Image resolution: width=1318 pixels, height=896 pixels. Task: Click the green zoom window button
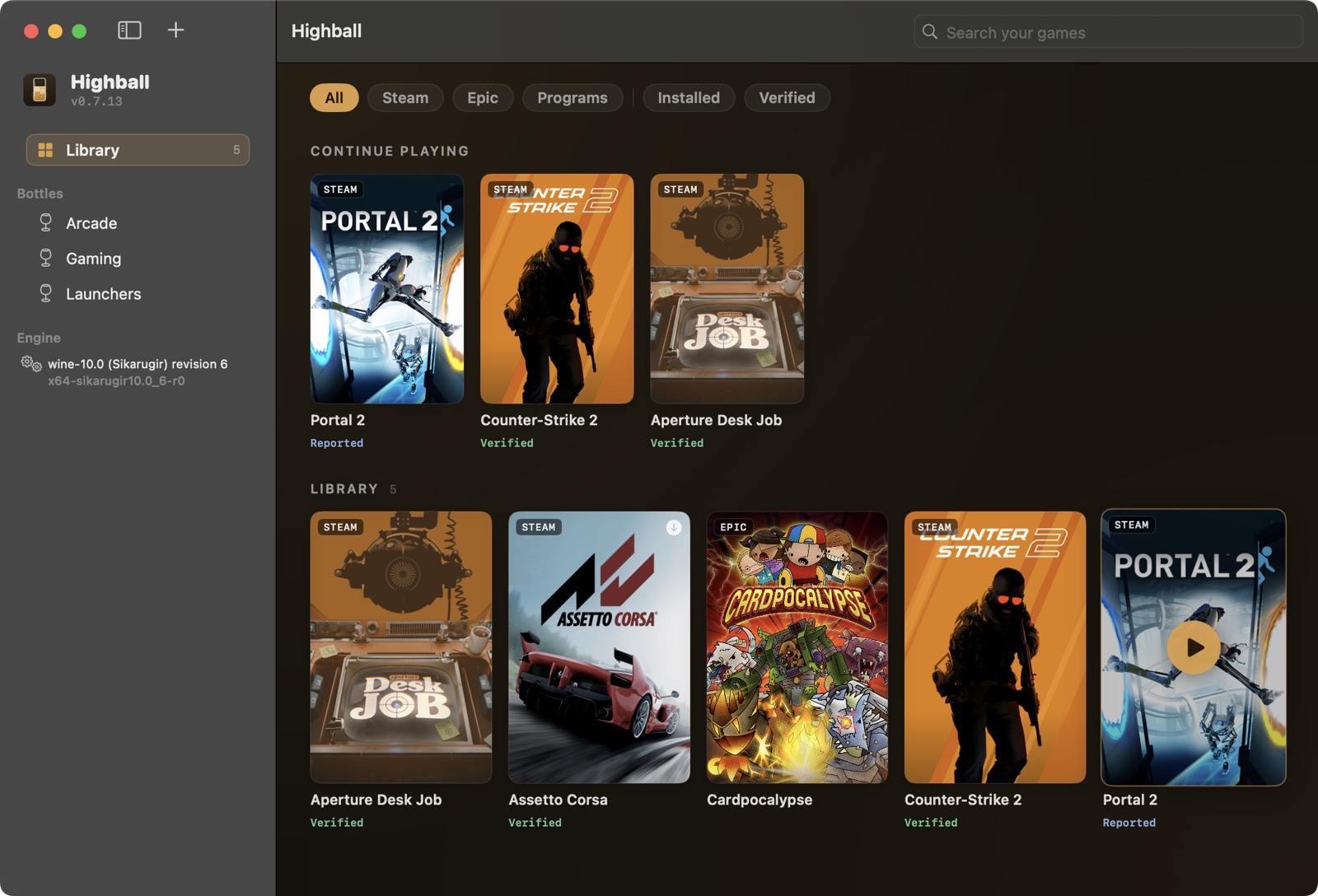pyautogui.click(x=79, y=31)
